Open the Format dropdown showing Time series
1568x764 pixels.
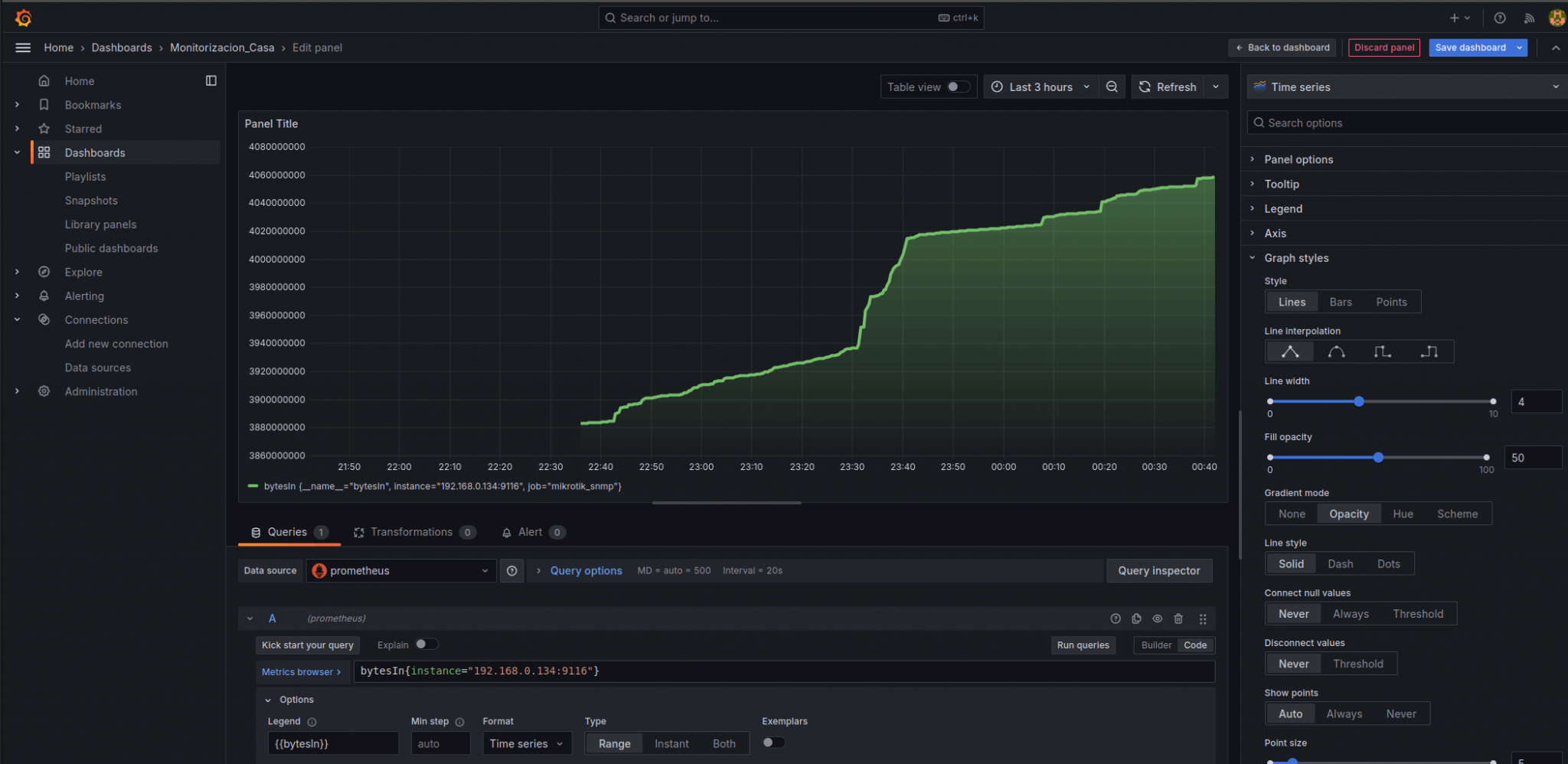click(527, 743)
